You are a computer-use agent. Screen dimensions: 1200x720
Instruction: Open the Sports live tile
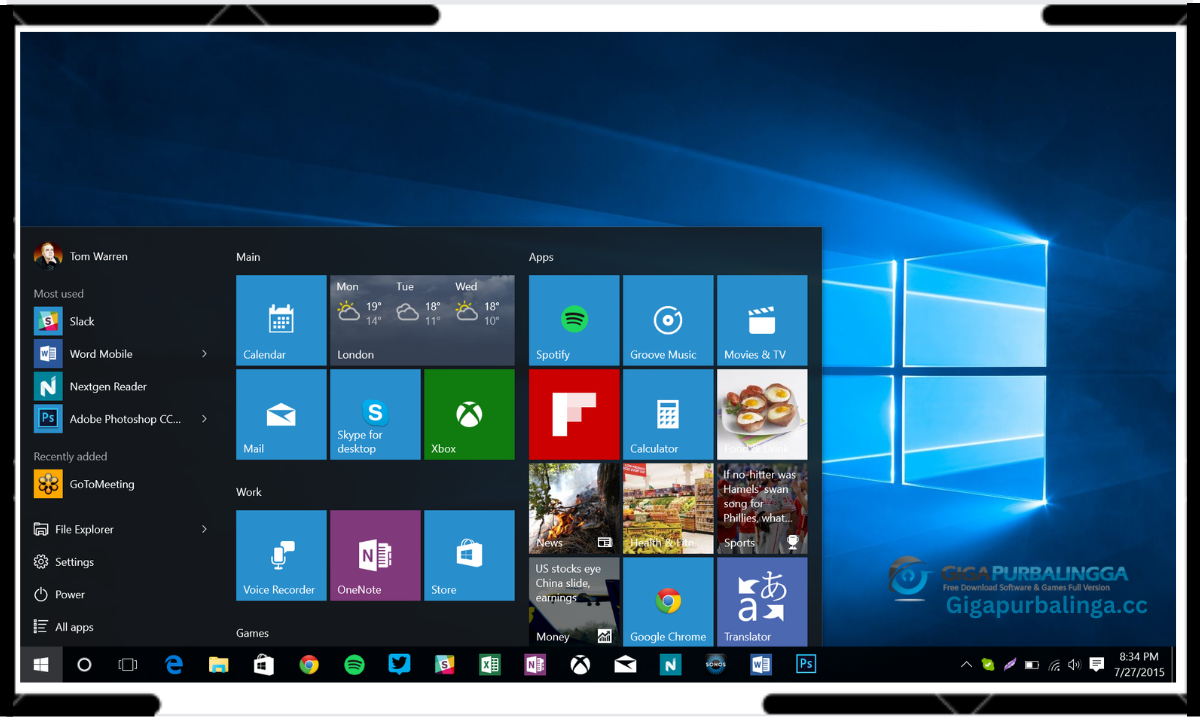762,508
